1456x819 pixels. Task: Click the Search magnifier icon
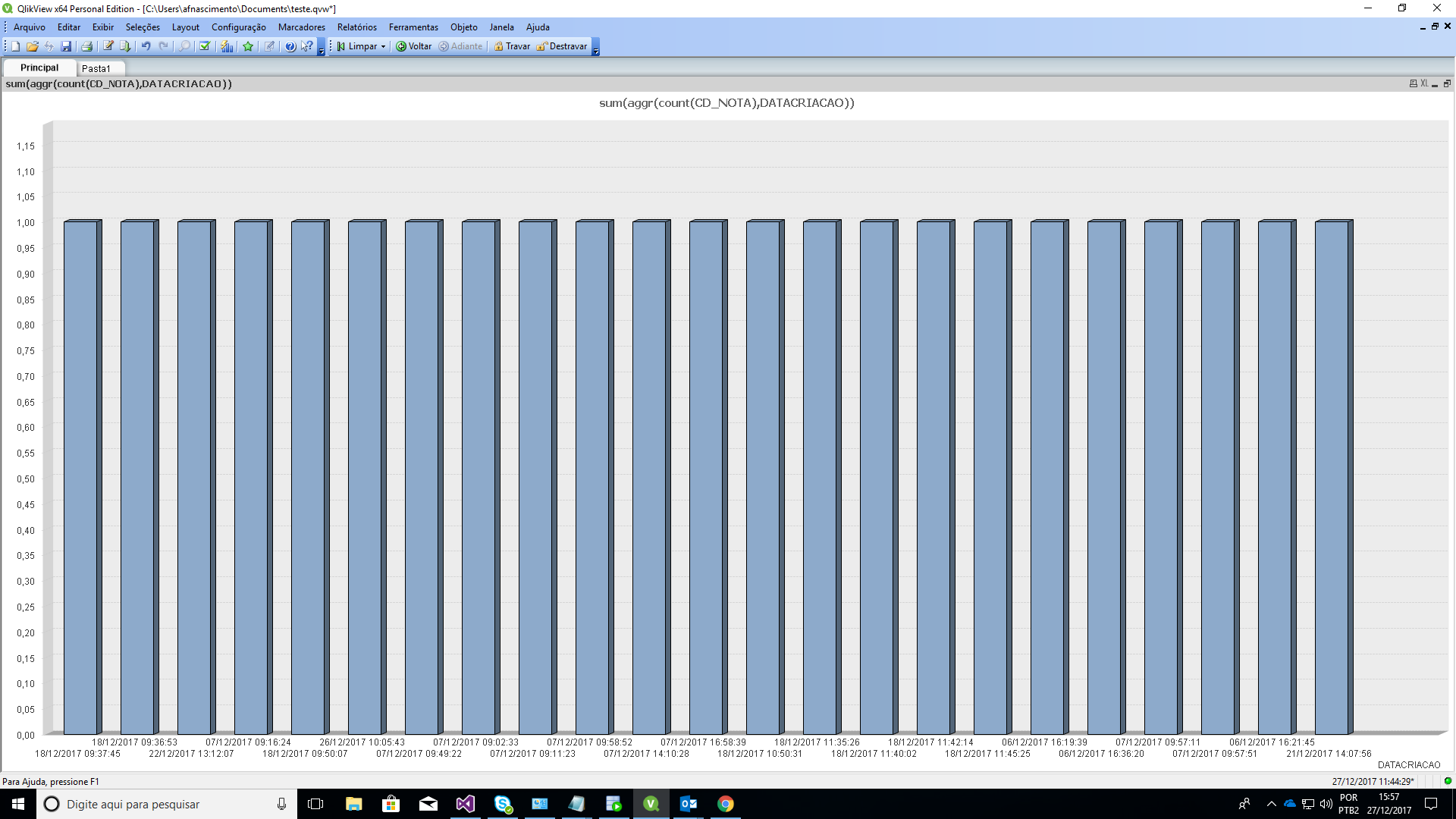point(184,46)
